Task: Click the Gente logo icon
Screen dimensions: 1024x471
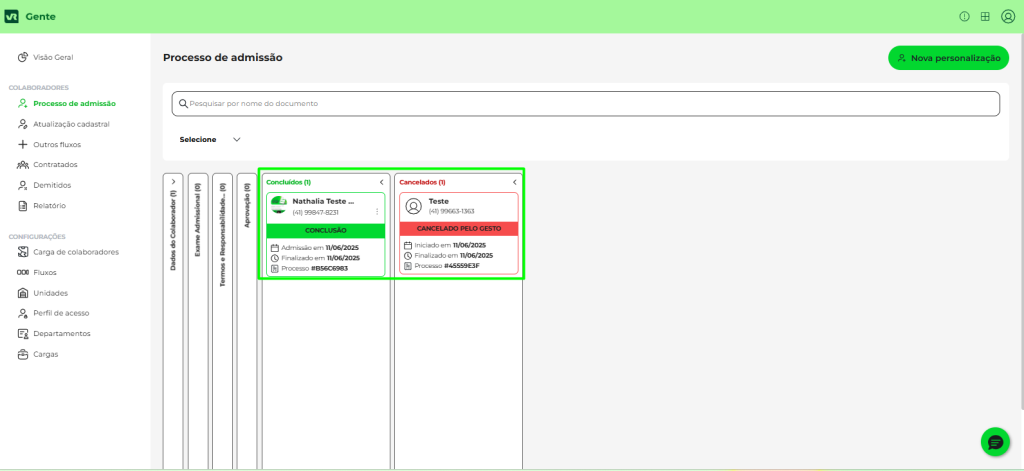Action: click(x=12, y=17)
